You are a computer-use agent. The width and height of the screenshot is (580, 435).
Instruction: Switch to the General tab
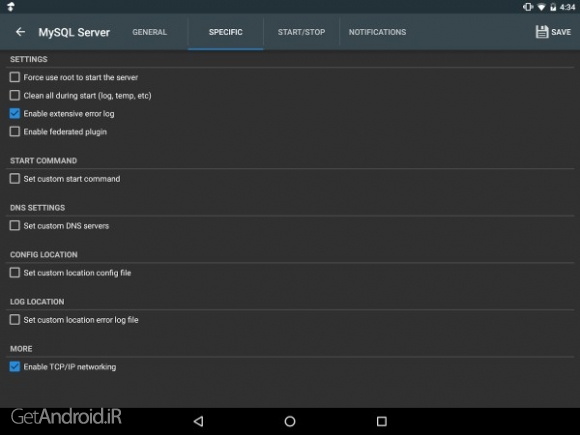tap(150, 32)
